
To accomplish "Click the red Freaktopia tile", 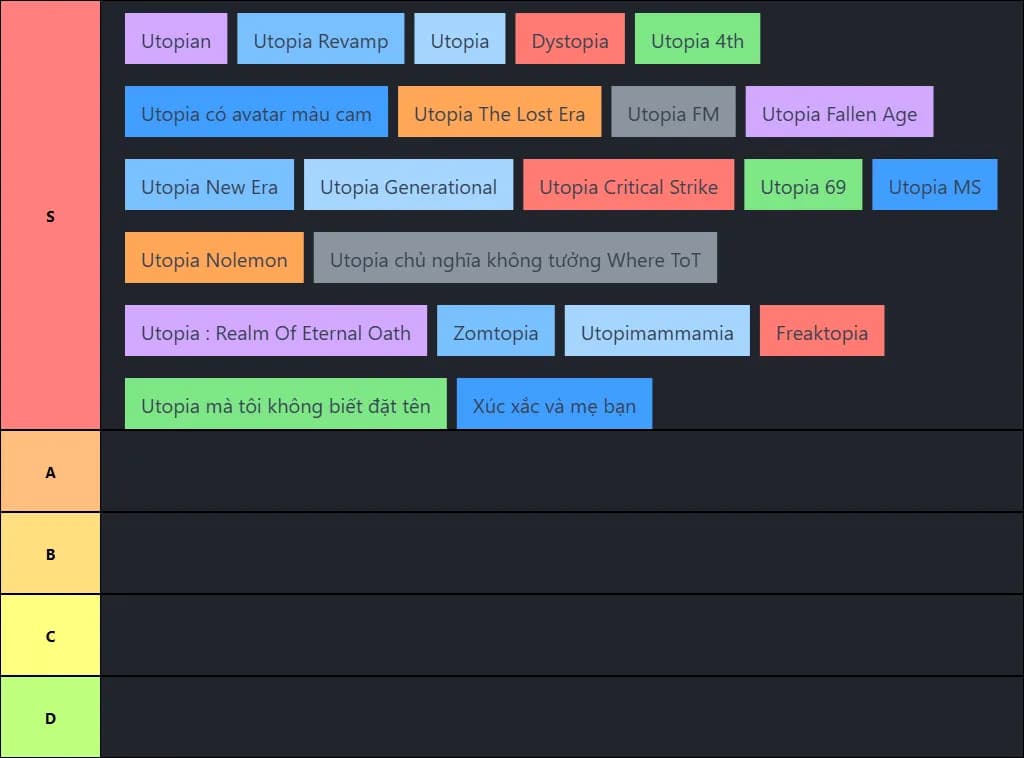I will pyautogui.click(x=822, y=331).
